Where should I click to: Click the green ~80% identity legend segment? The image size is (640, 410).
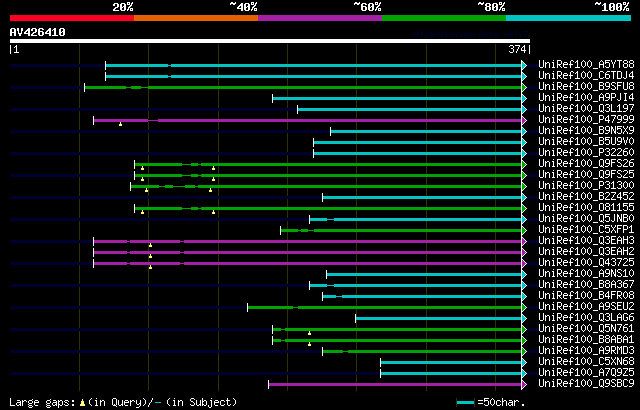pos(444,18)
